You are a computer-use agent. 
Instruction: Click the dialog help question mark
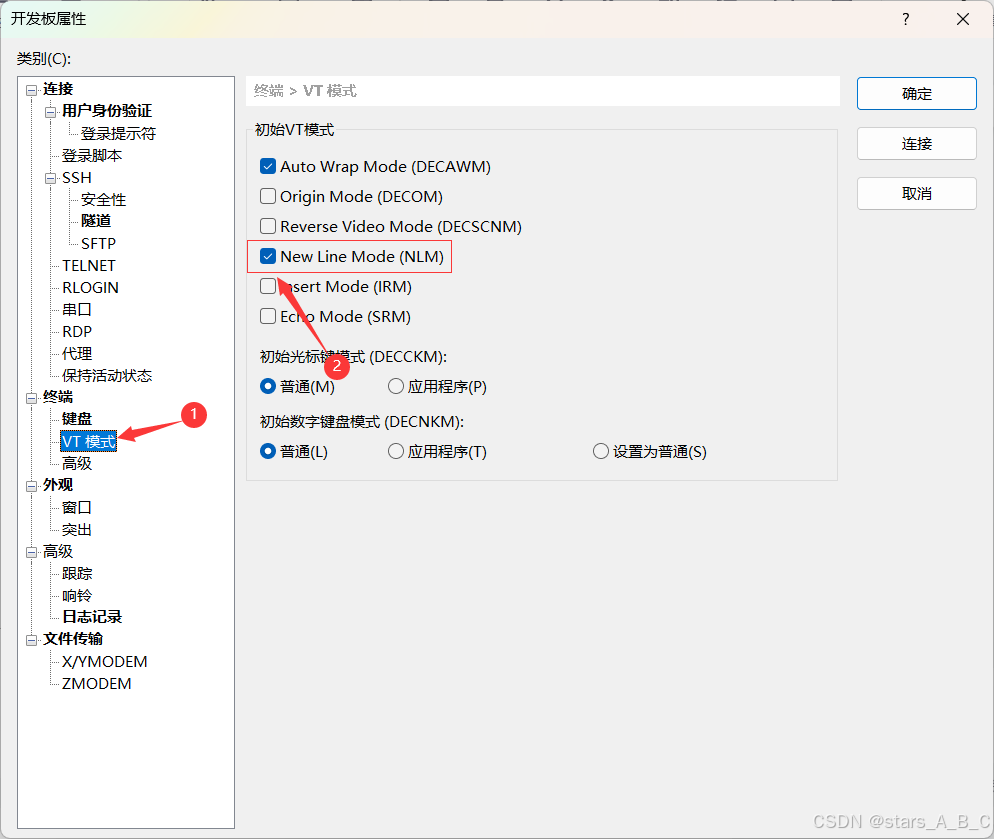tap(905, 18)
